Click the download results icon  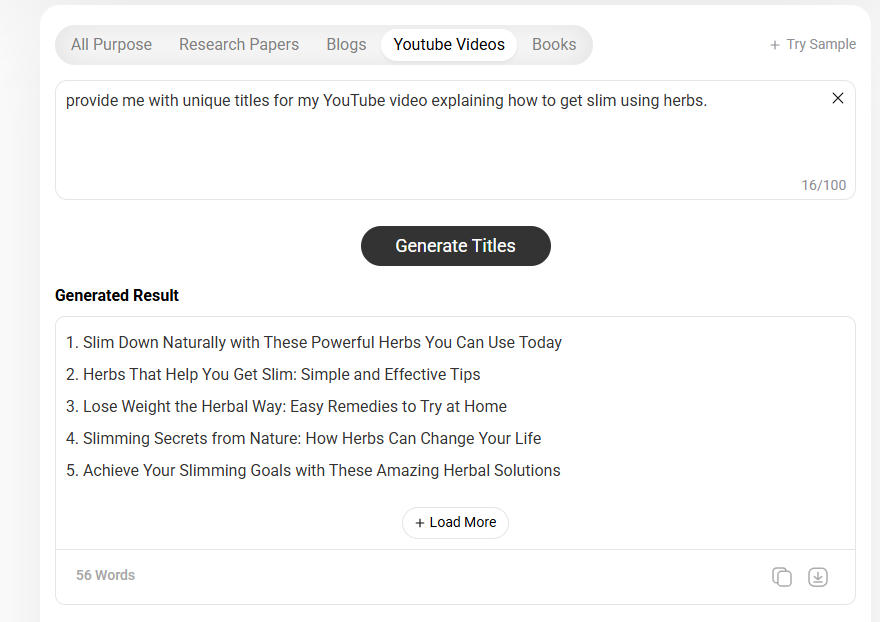coord(818,577)
